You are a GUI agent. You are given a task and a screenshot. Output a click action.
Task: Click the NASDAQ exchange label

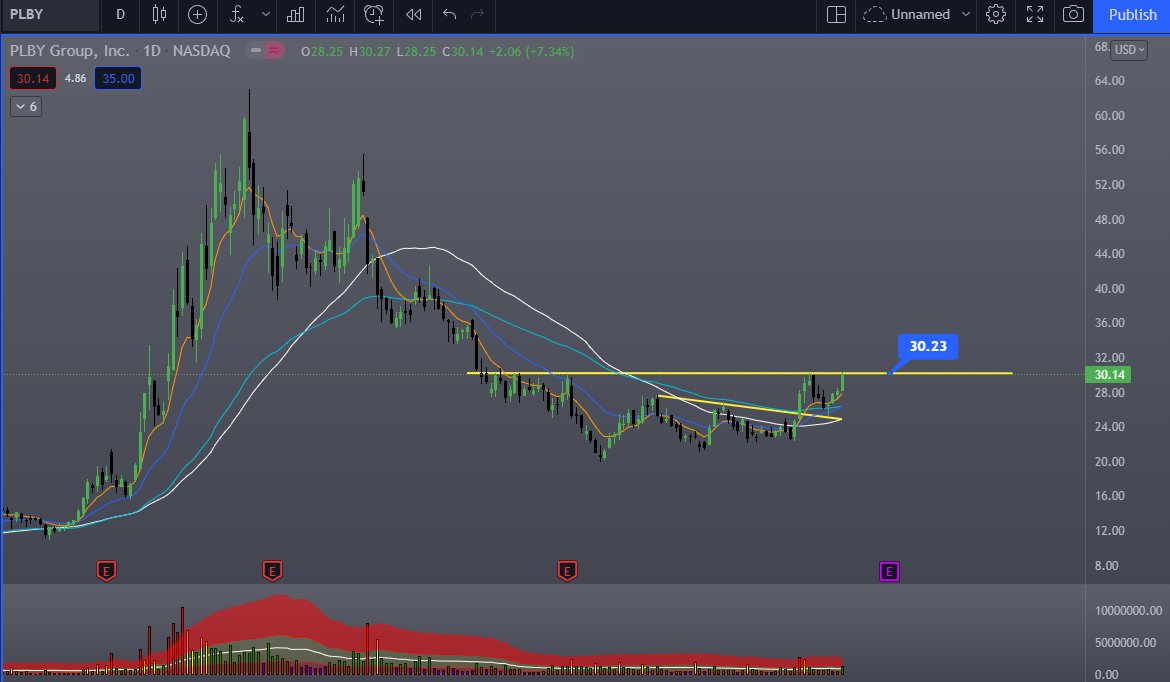point(201,51)
